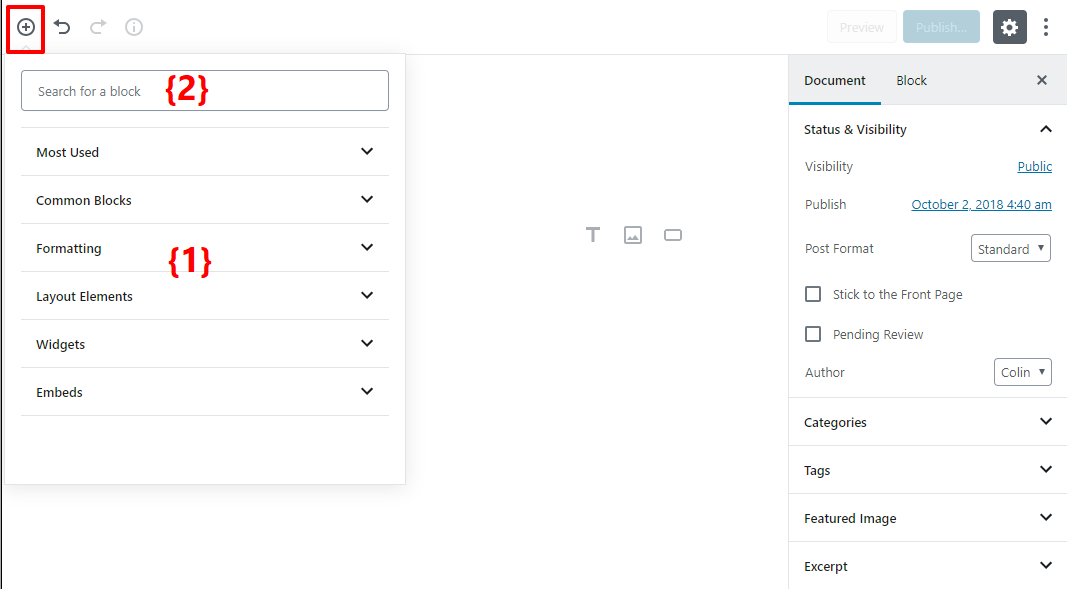This screenshot has width=1067, height=589.
Task: Insert an image block via picture icon
Action: tap(632, 235)
